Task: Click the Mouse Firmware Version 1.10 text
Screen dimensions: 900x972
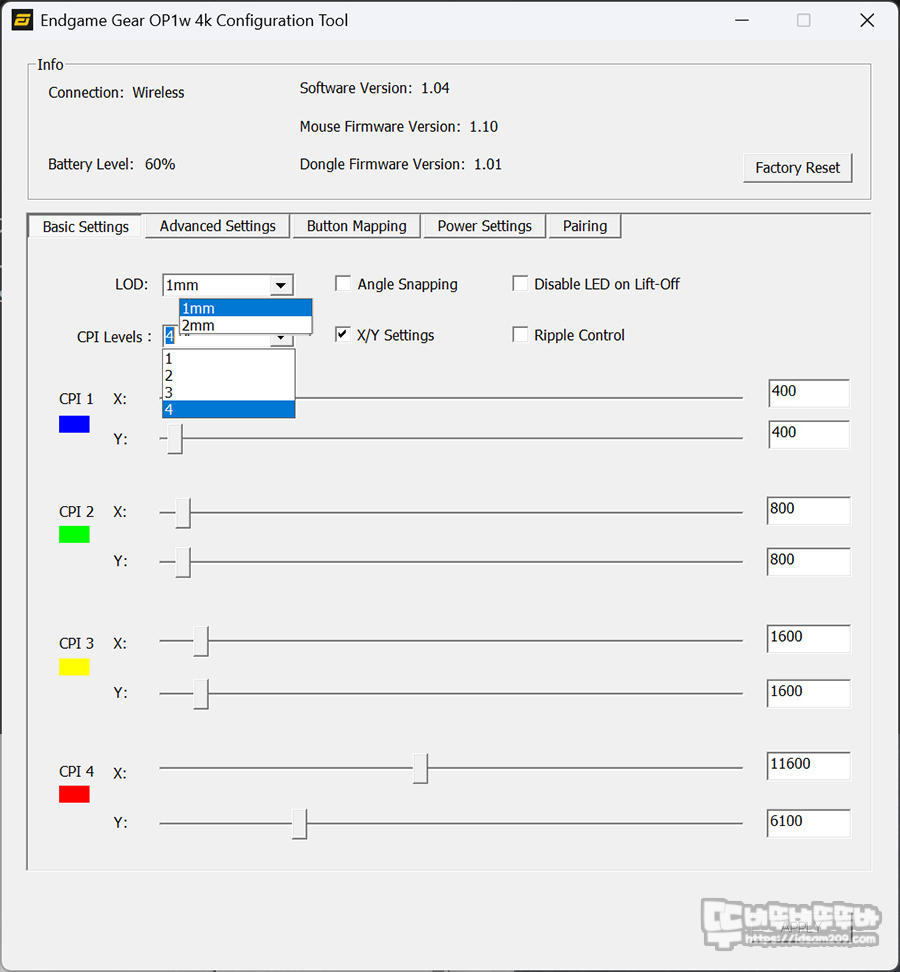Action: tap(399, 126)
